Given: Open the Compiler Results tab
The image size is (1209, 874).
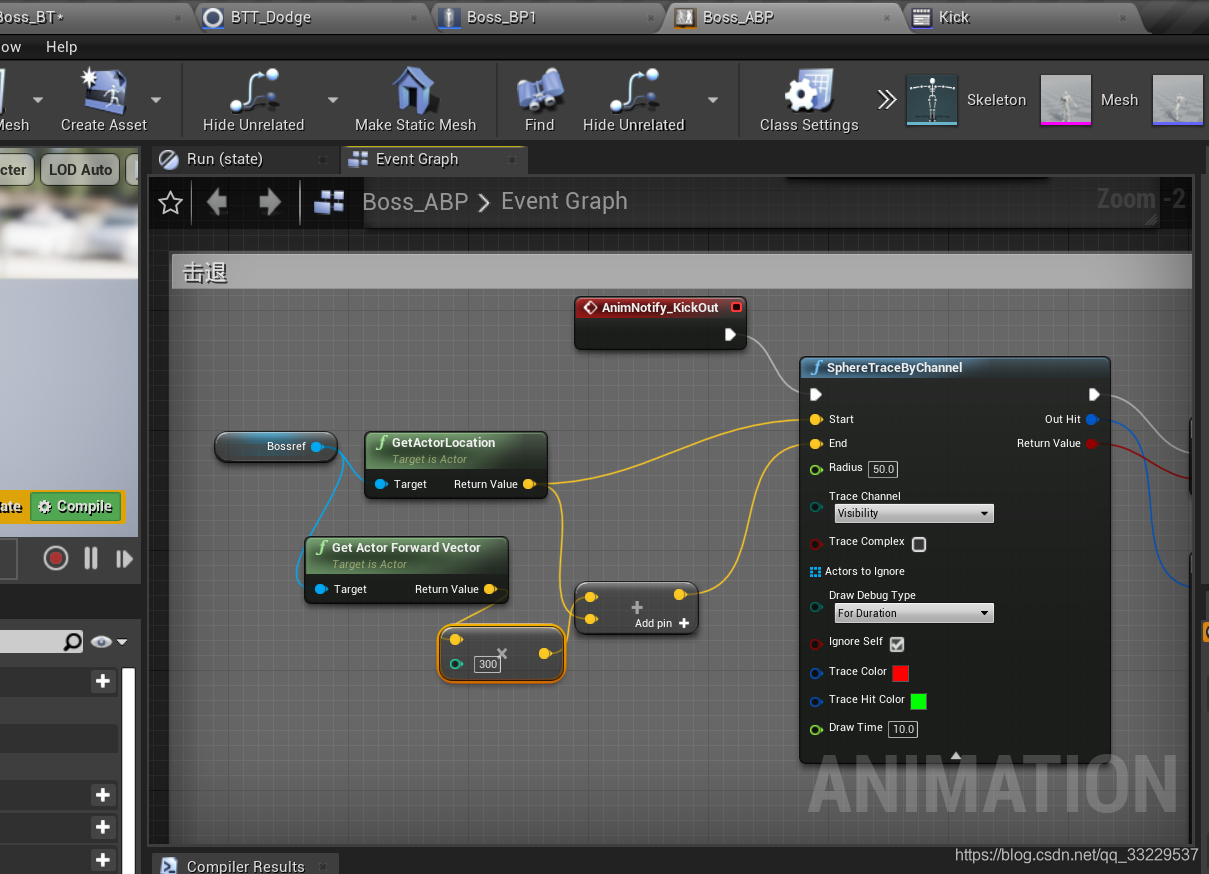Looking at the screenshot, I should click(x=245, y=866).
